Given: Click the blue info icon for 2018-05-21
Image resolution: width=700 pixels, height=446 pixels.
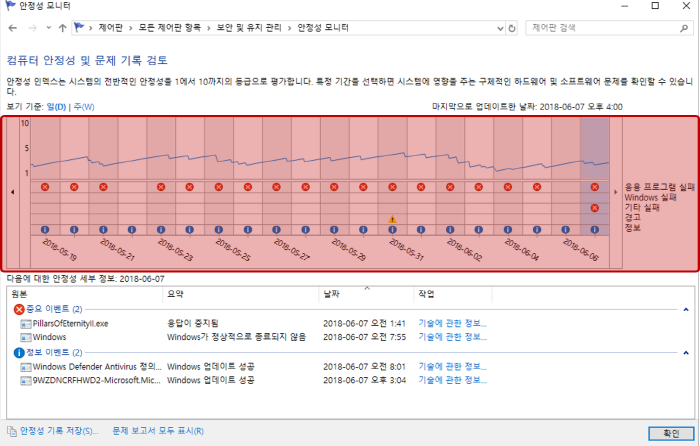Looking at the screenshot, I should [x=103, y=230].
